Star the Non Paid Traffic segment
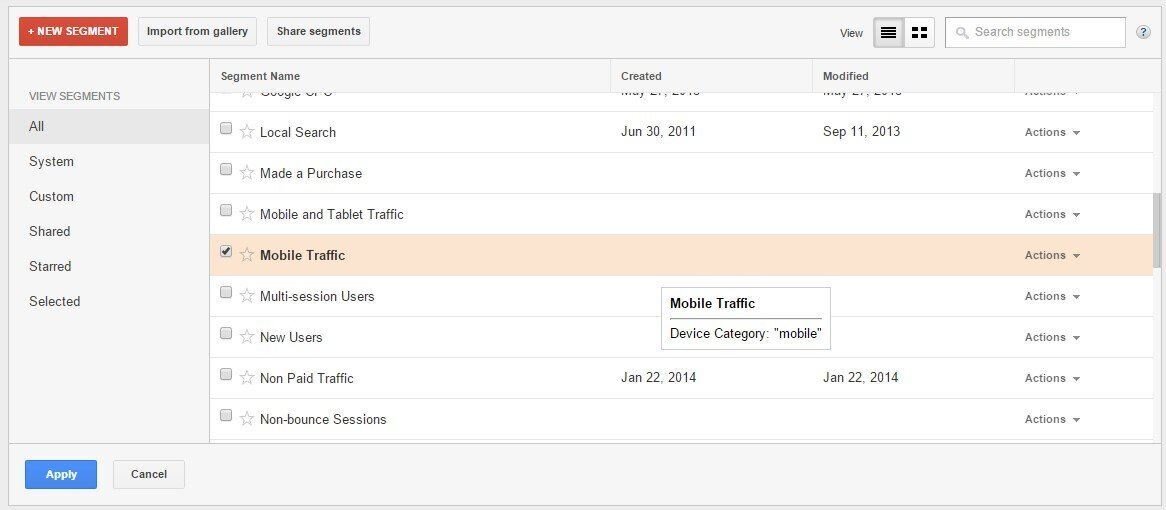The width and height of the screenshot is (1166, 510). 247,378
